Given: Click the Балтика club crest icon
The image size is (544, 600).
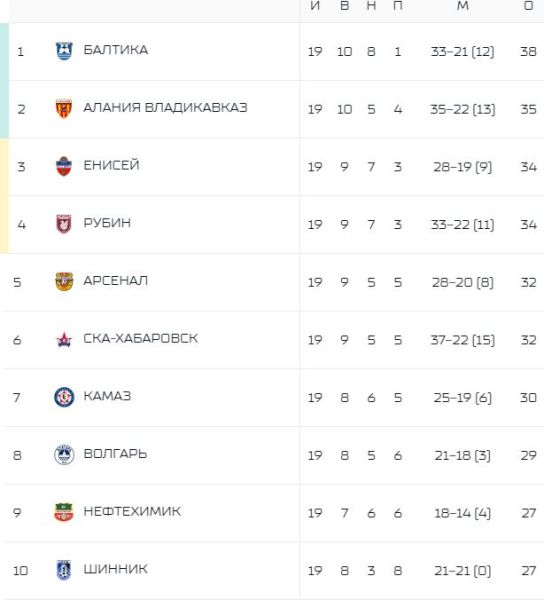Looking at the screenshot, I should point(64,51).
